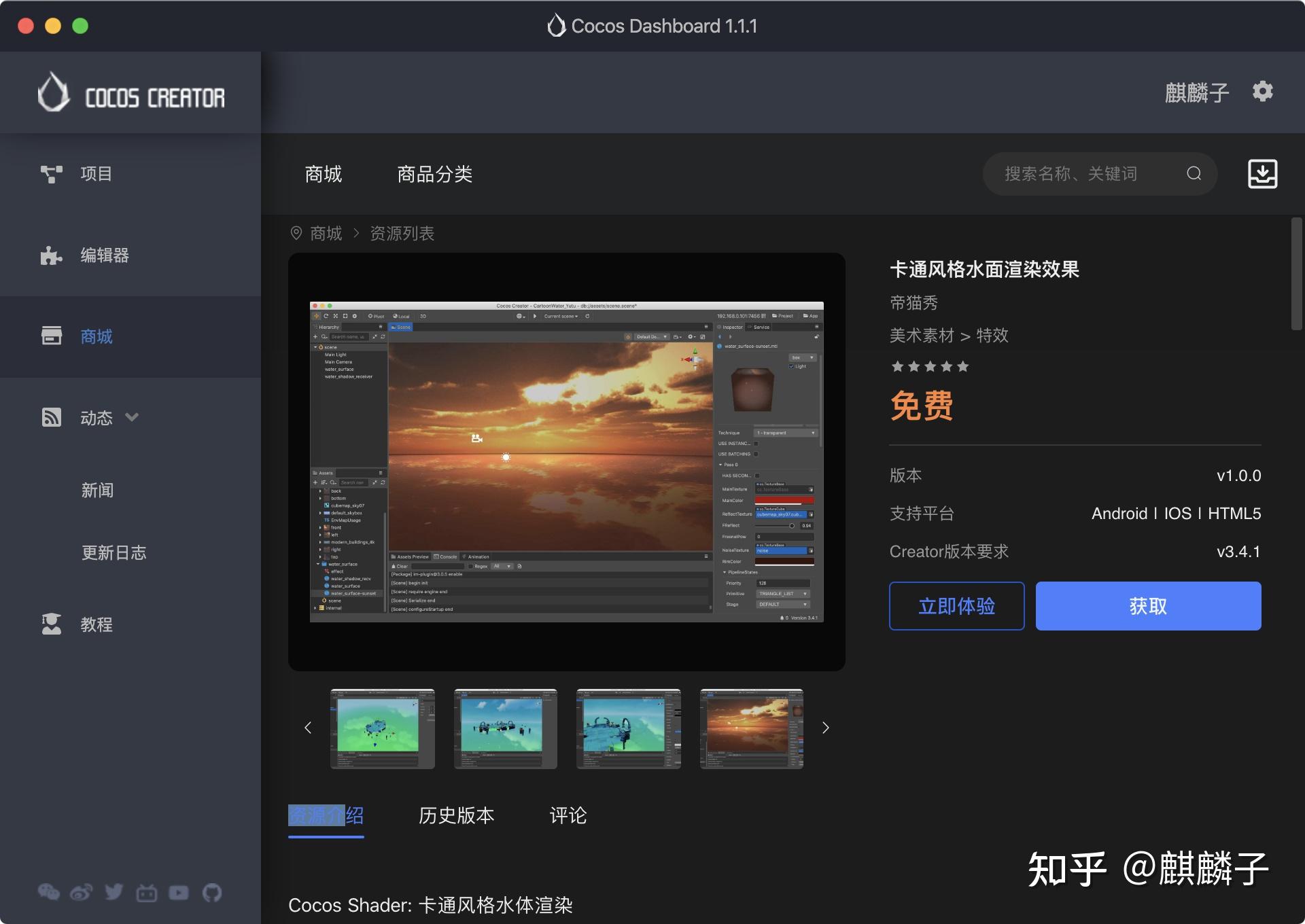Image resolution: width=1305 pixels, height=924 pixels.
Task: Go to 资源列表 breadcrumb link
Action: click(x=402, y=233)
